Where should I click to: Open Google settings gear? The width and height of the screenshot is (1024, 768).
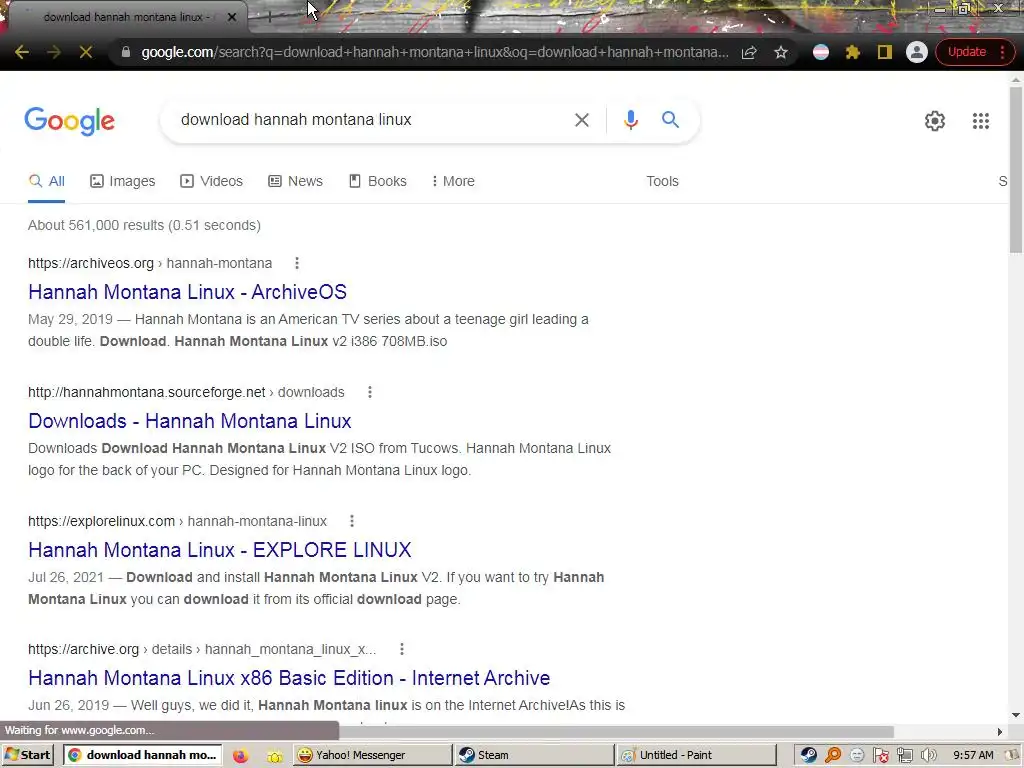tap(935, 121)
